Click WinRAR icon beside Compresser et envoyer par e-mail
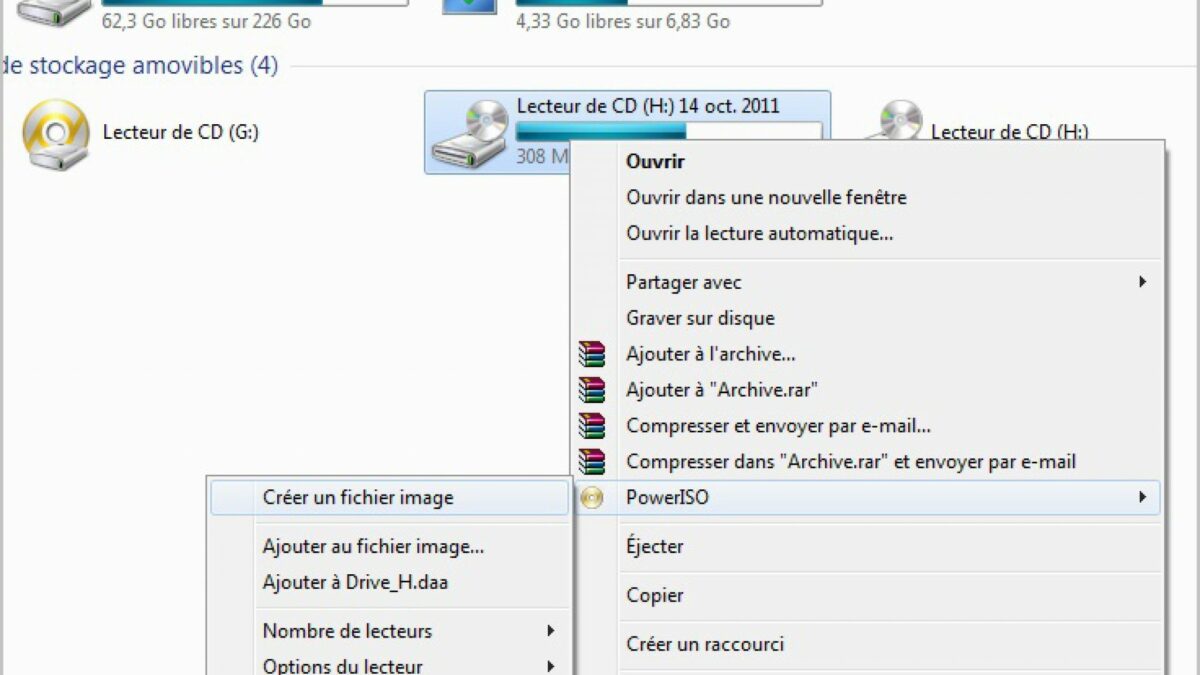This screenshot has height=675, width=1200. [x=592, y=426]
